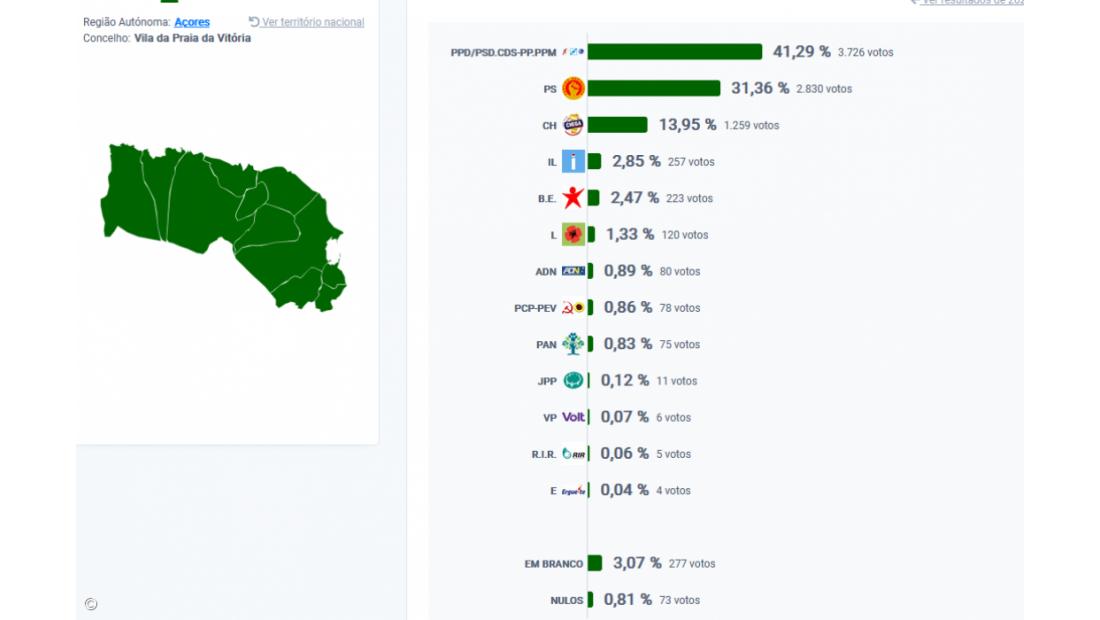The height and width of the screenshot is (620, 1100).
Task: Click the EM BRANCO result bar
Action: click(595, 563)
